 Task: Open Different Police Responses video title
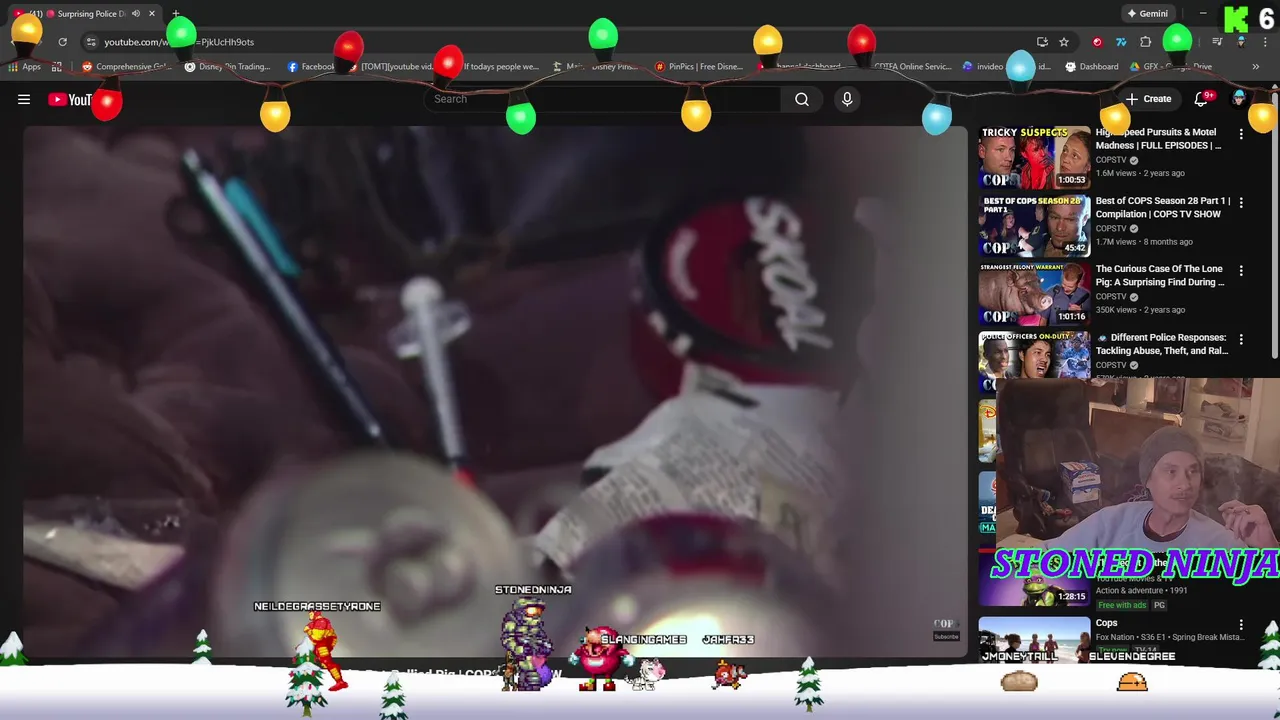point(1162,344)
